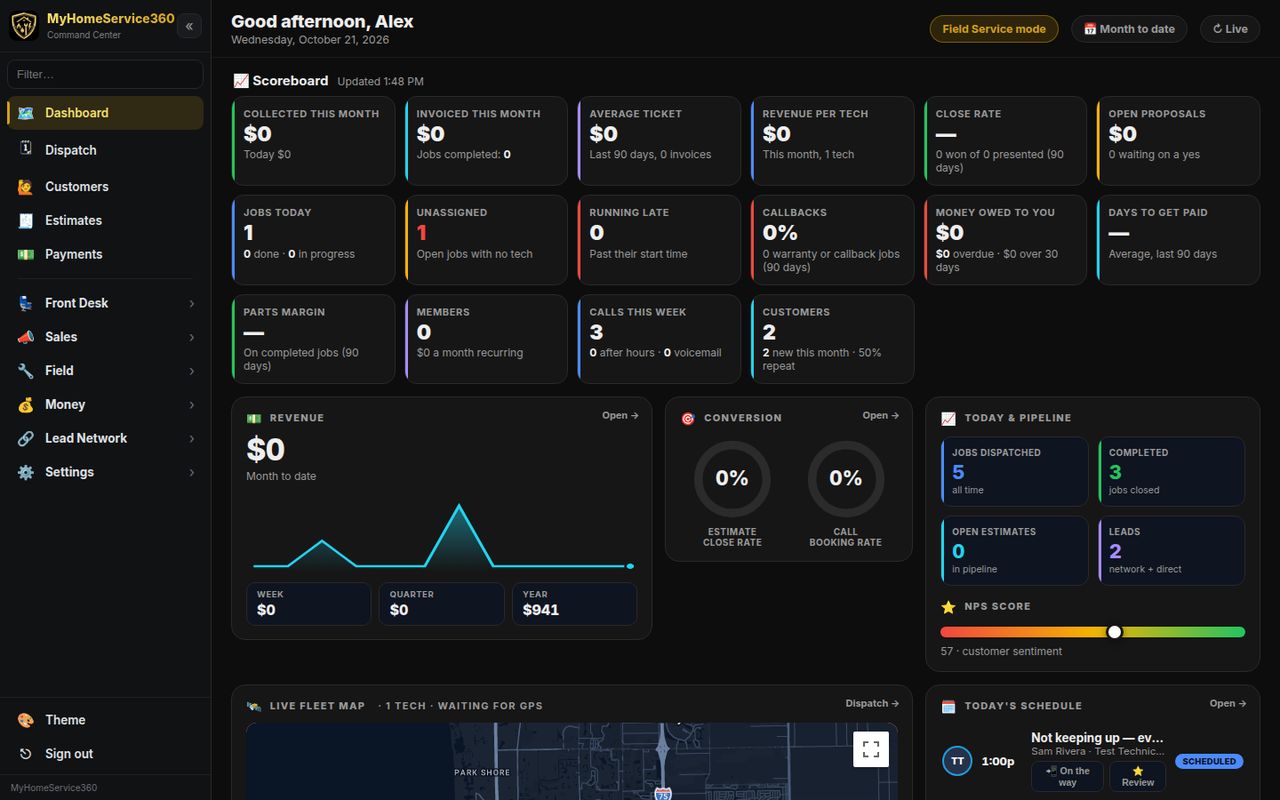
Task: Expand the Front Desk menu chevron
Action: (192, 304)
